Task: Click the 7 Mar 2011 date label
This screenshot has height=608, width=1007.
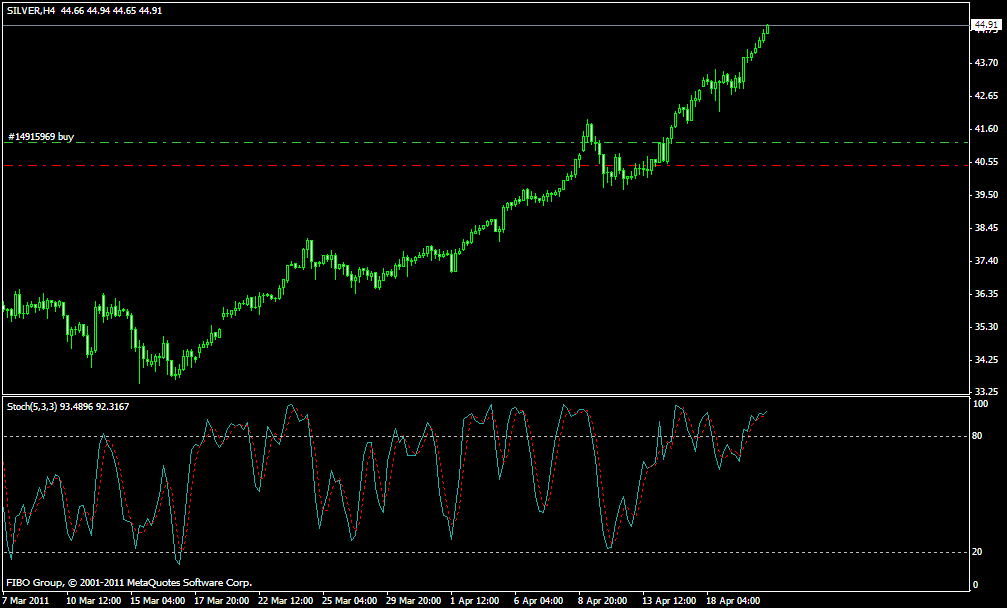Action: pos(26,601)
